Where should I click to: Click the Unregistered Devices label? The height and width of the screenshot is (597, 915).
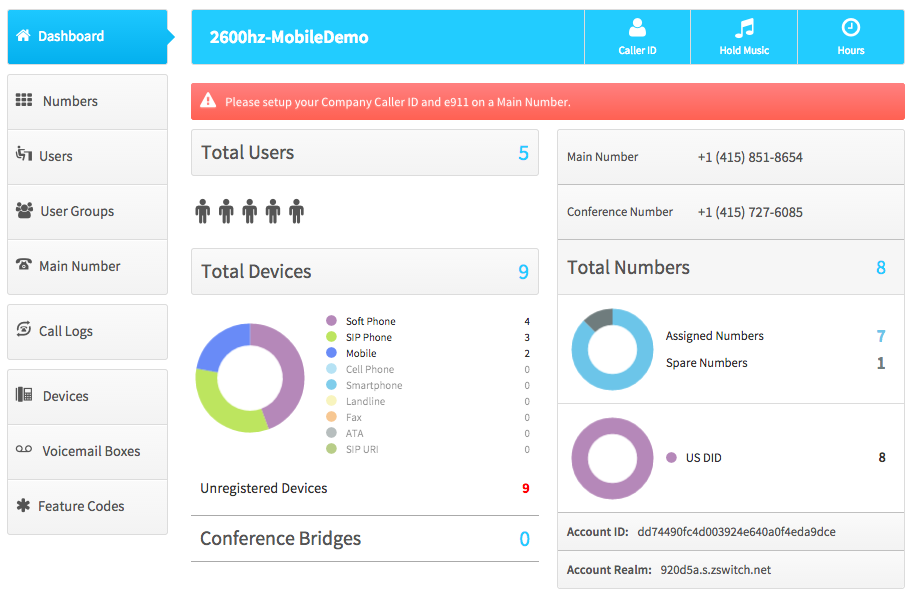pyautogui.click(x=264, y=488)
